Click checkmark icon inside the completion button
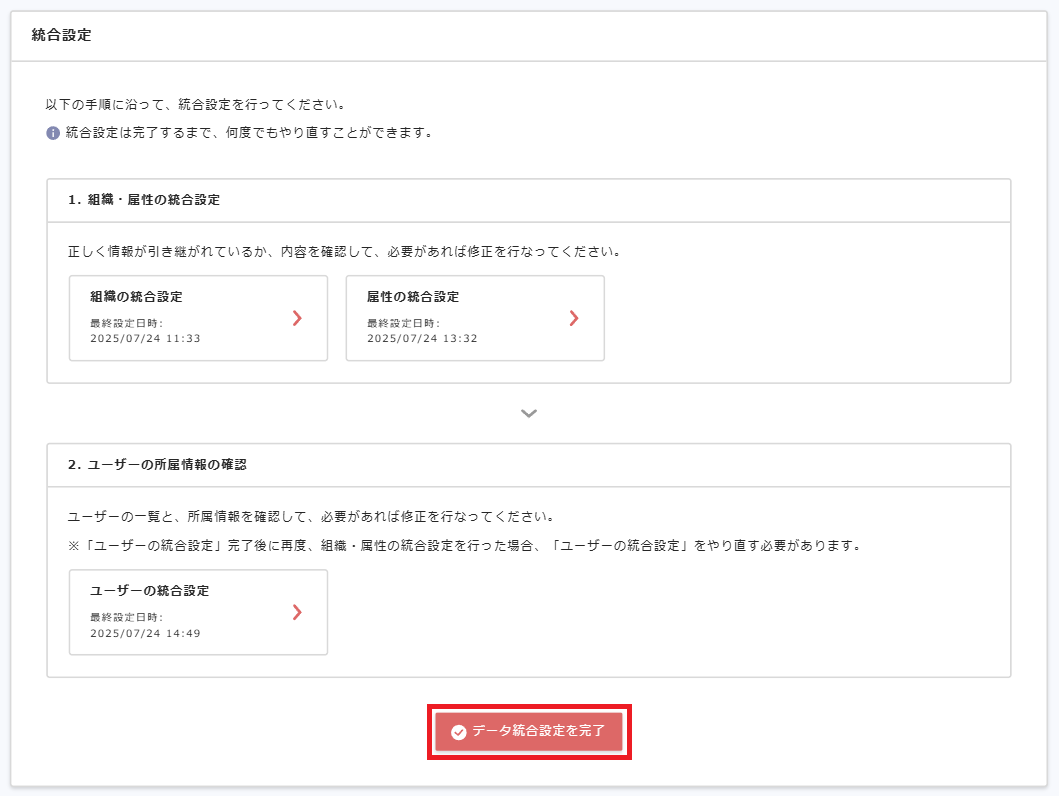This screenshot has width=1059, height=796. click(x=457, y=732)
